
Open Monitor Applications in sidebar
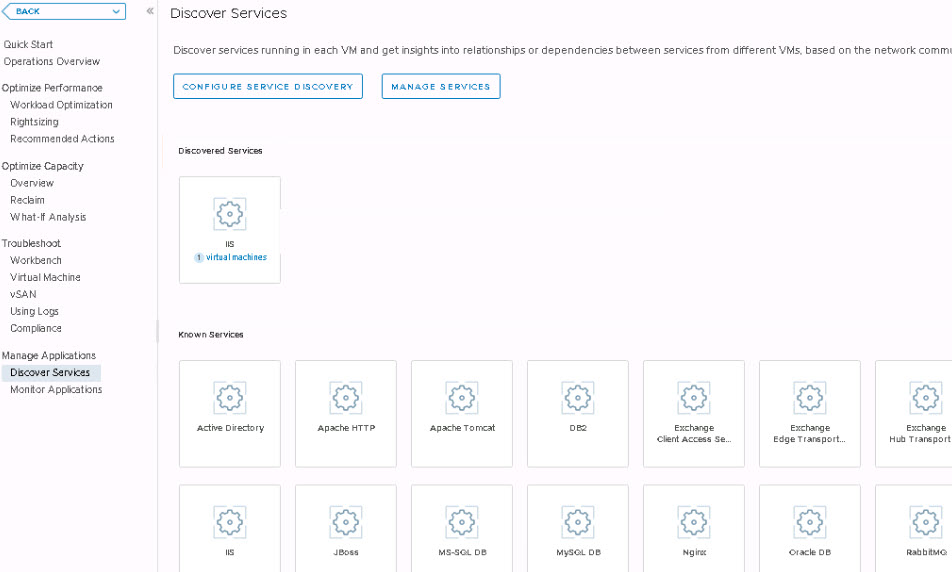[56, 390]
